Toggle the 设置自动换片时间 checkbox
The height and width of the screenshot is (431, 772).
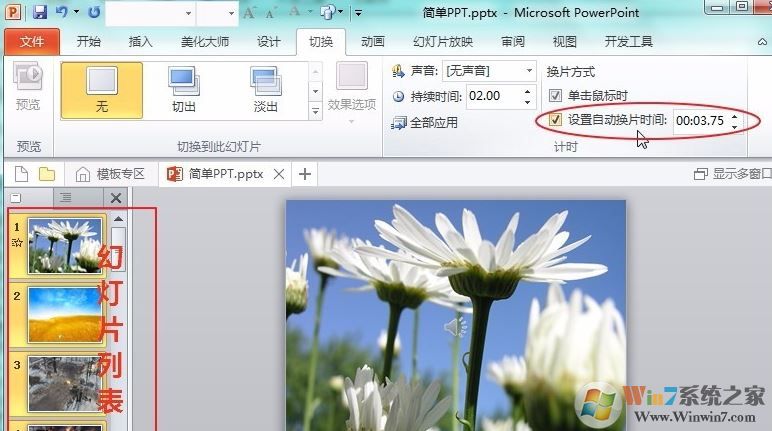pos(555,120)
